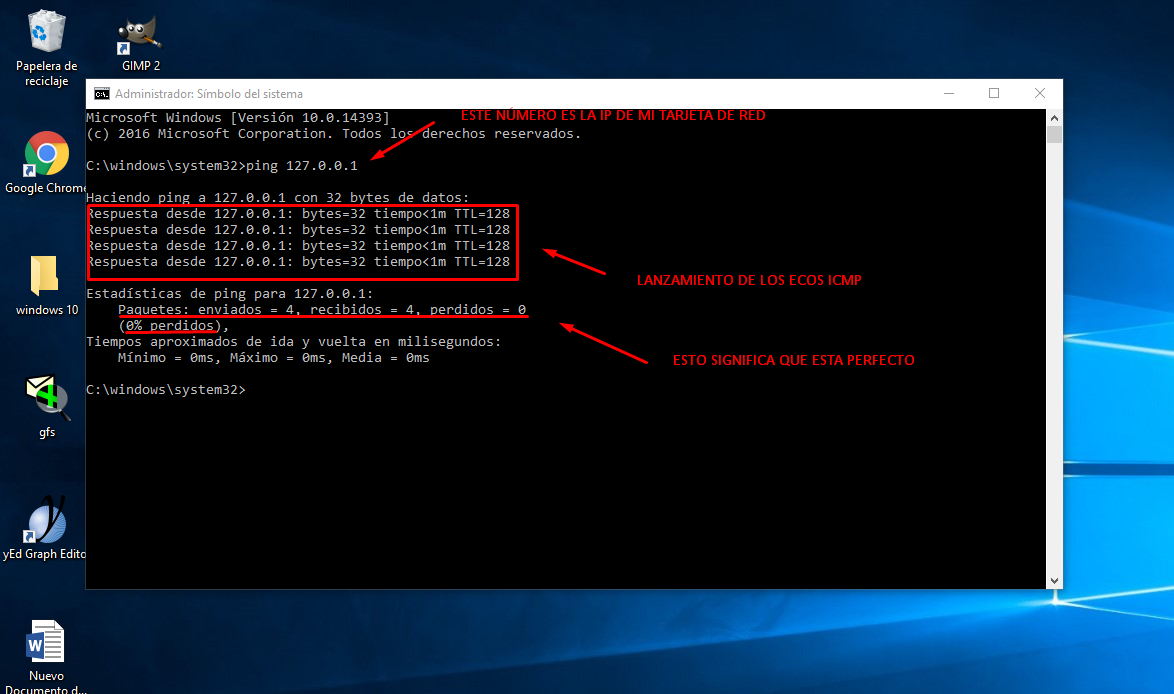The height and width of the screenshot is (694, 1174).
Task: Click the vertical scrollbar thumb in command prompt
Action: (1054, 135)
